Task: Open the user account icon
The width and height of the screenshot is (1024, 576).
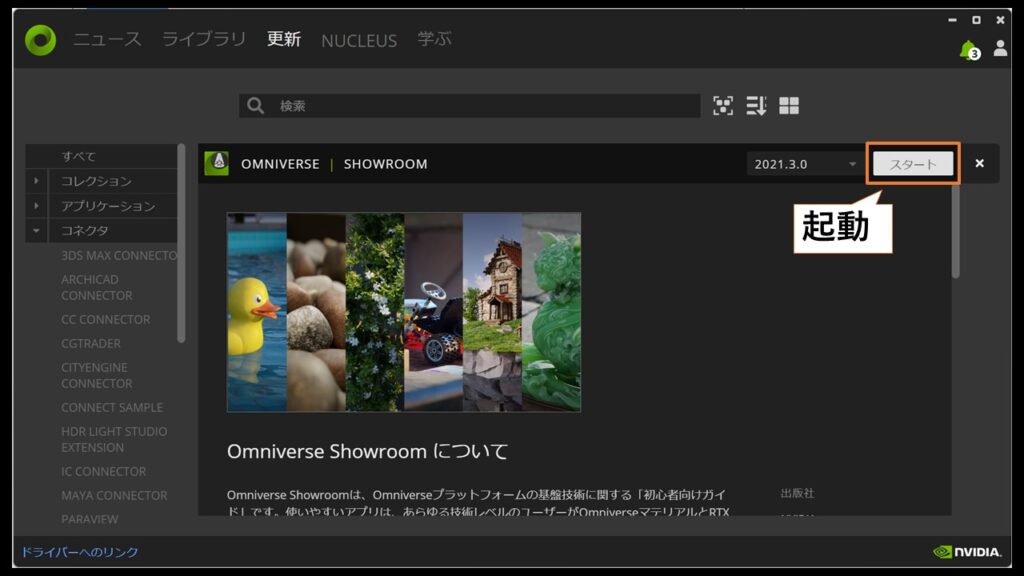Action: [x=1000, y=48]
